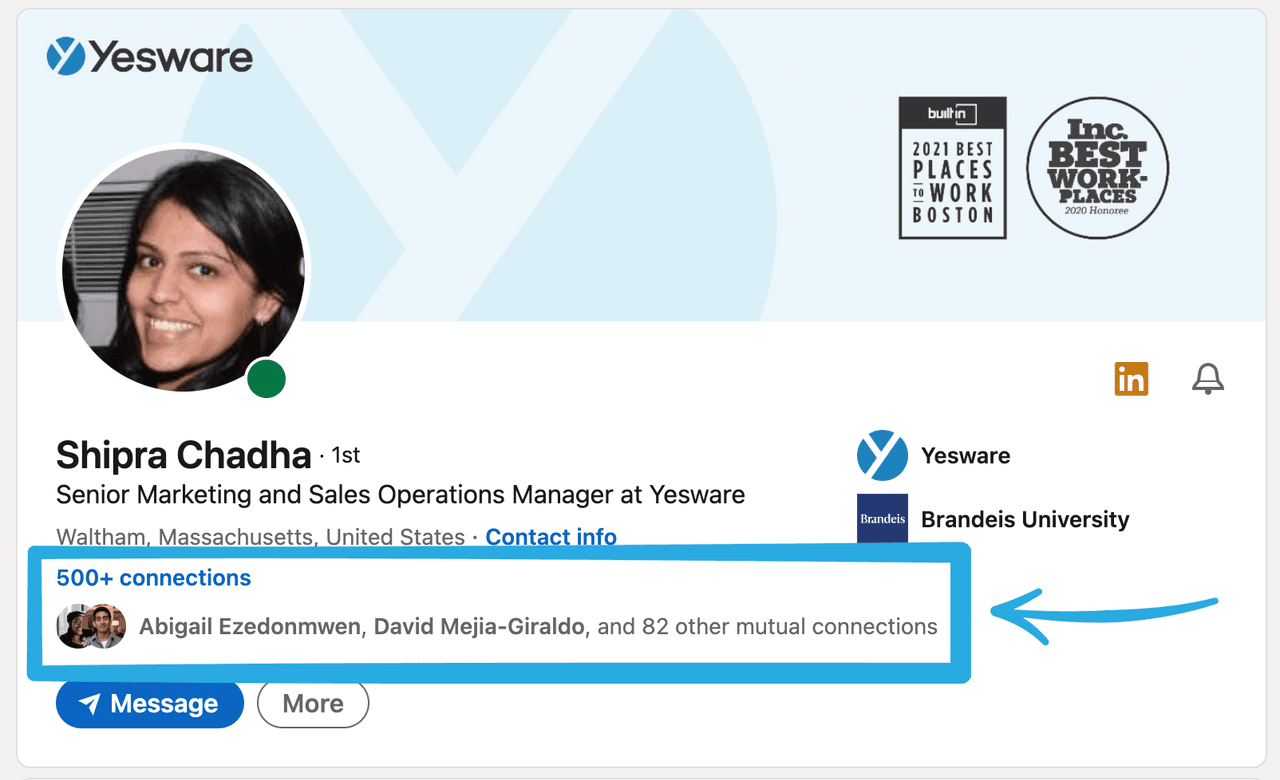Click the green online status dot
This screenshot has height=780, width=1280.
[267, 380]
